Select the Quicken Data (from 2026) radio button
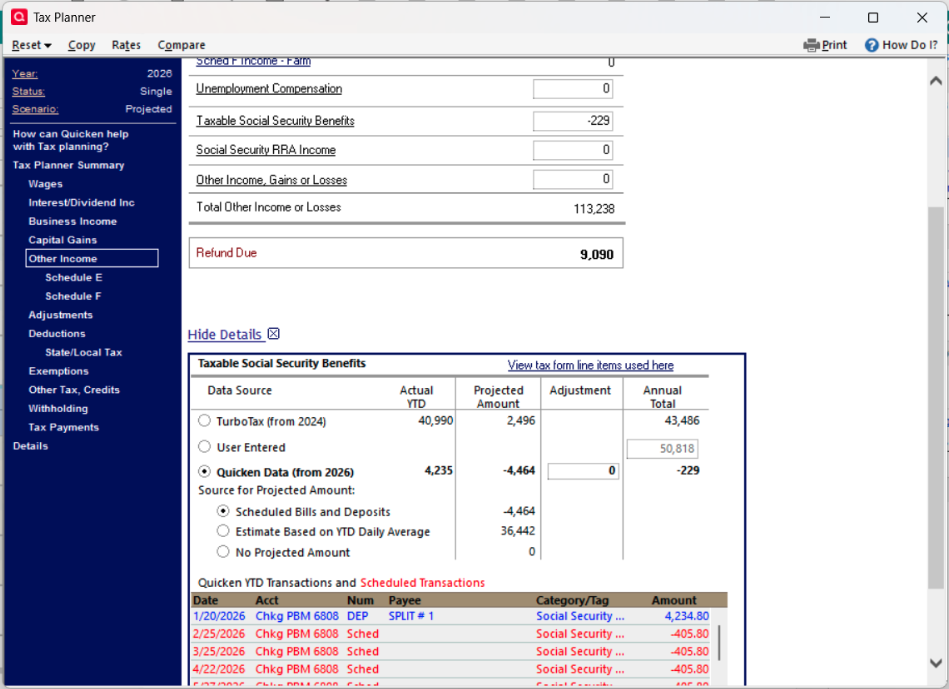 (x=205, y=471)
